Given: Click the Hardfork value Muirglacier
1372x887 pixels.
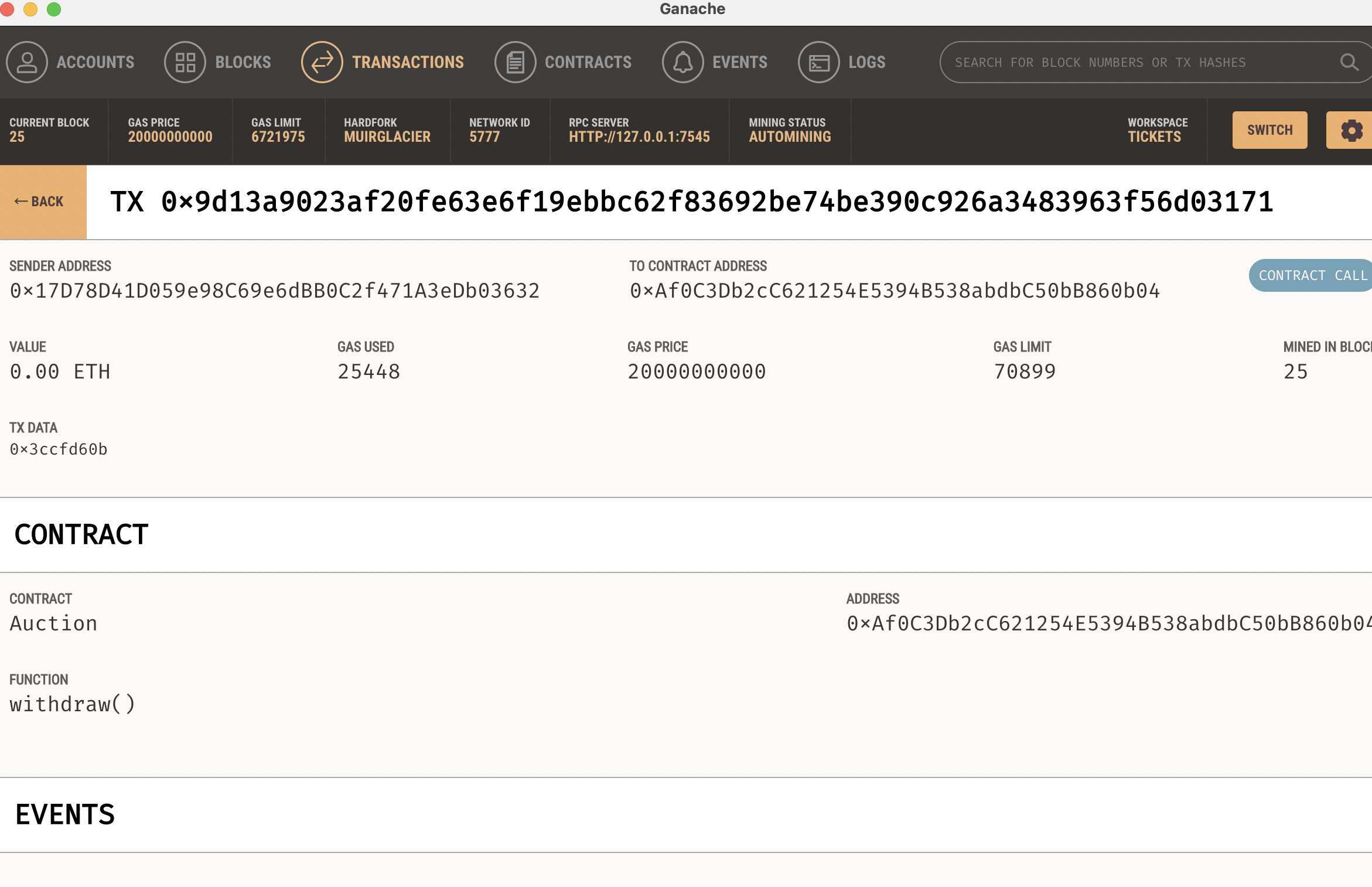Looking at the screenshot, I should click(x=387, y=137).
